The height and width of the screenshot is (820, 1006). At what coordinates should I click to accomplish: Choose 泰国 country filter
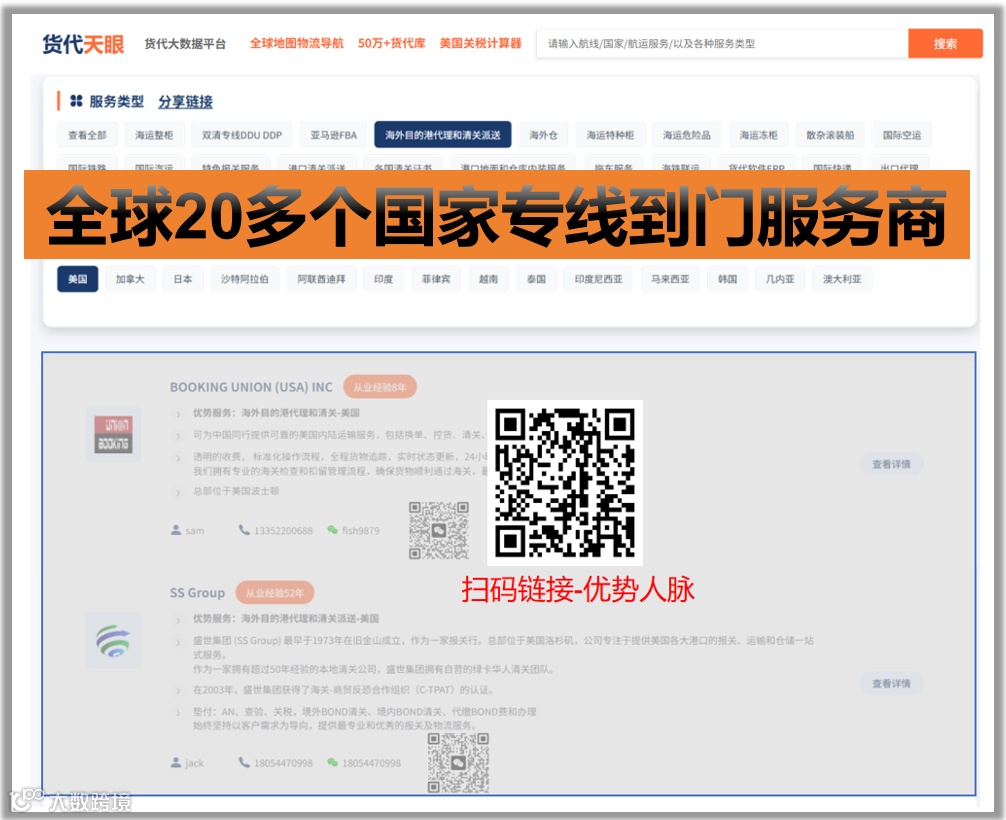pyautogui.click(x=536, y=279)
